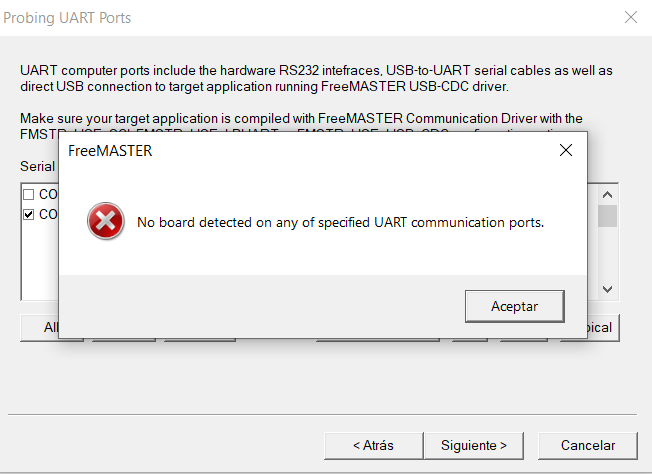Click empty area in serial port list
The image size is (652, 474).
pyautogui.click(x=40, y=270)
